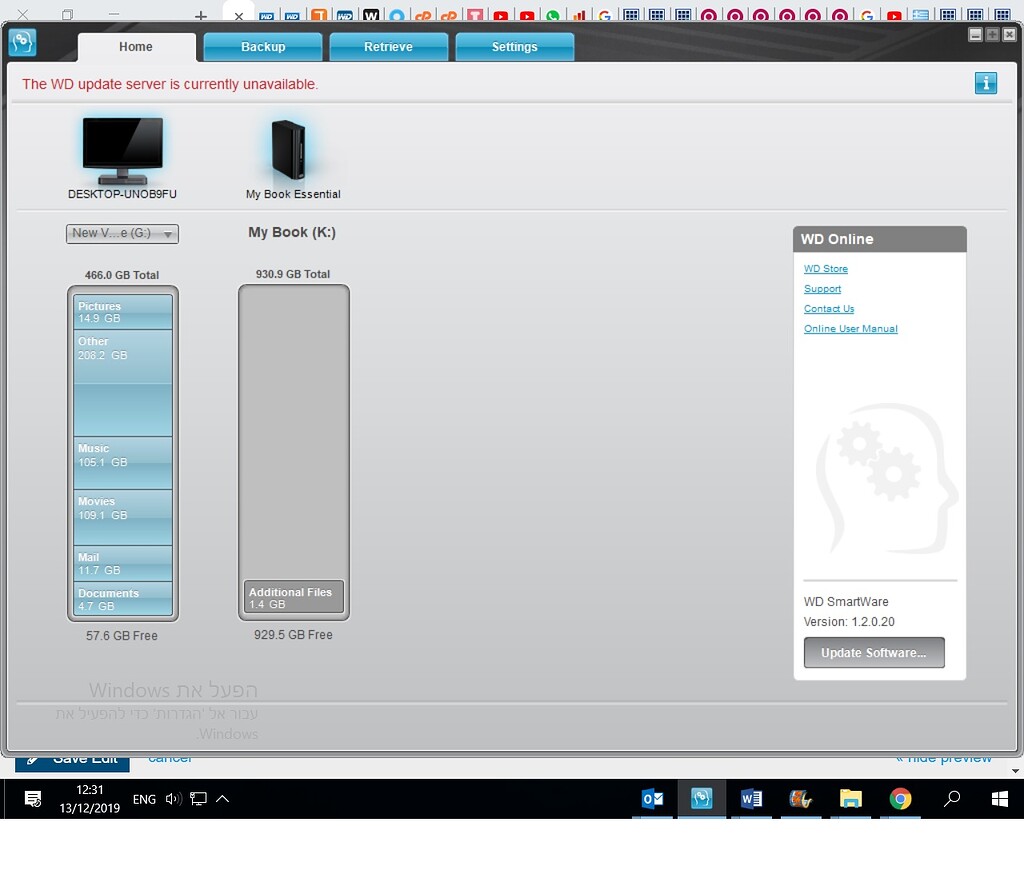Open the Settings tab
Screen dimensions: 1024x870
click(514, 46)
